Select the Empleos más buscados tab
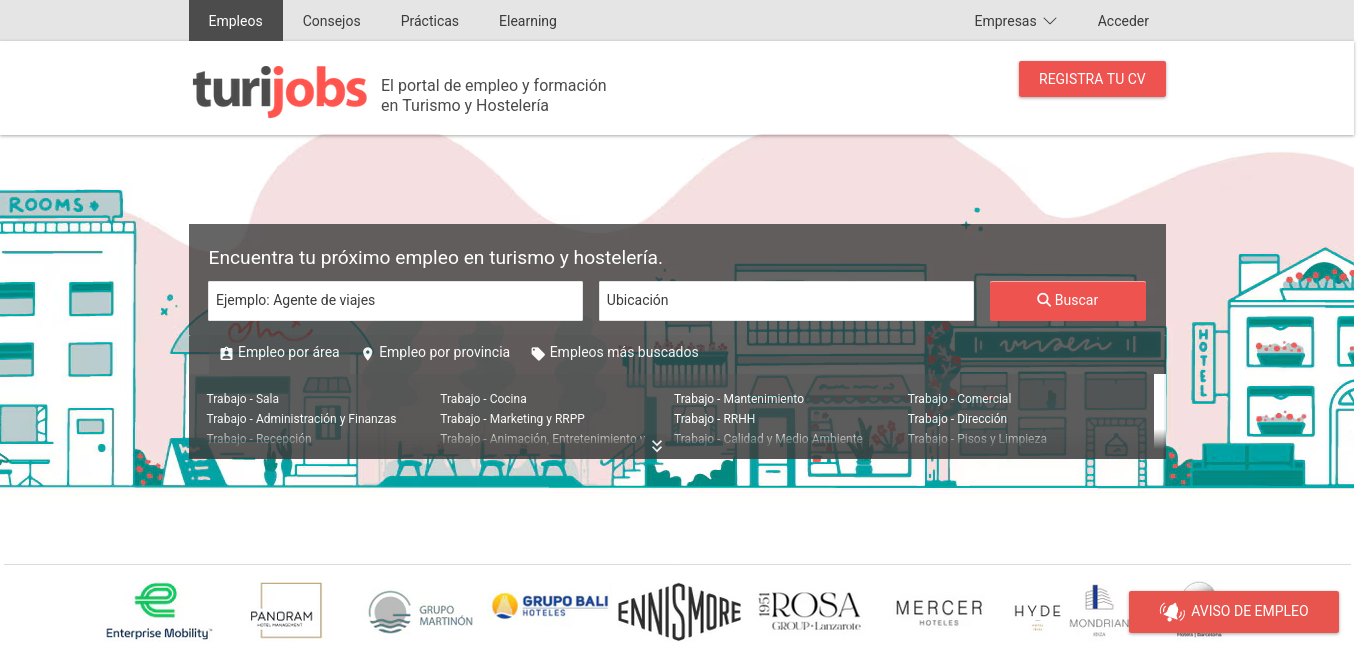This screenshot has width=1366, height=651. coord(614,353)
